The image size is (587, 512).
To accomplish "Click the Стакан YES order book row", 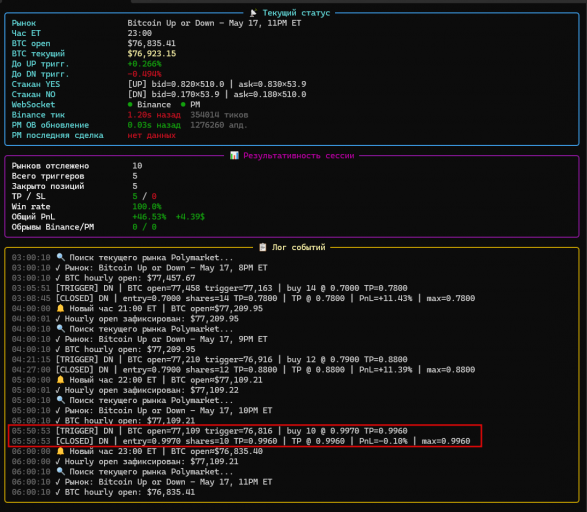I will pyautogui.click(x=159, y=84).
